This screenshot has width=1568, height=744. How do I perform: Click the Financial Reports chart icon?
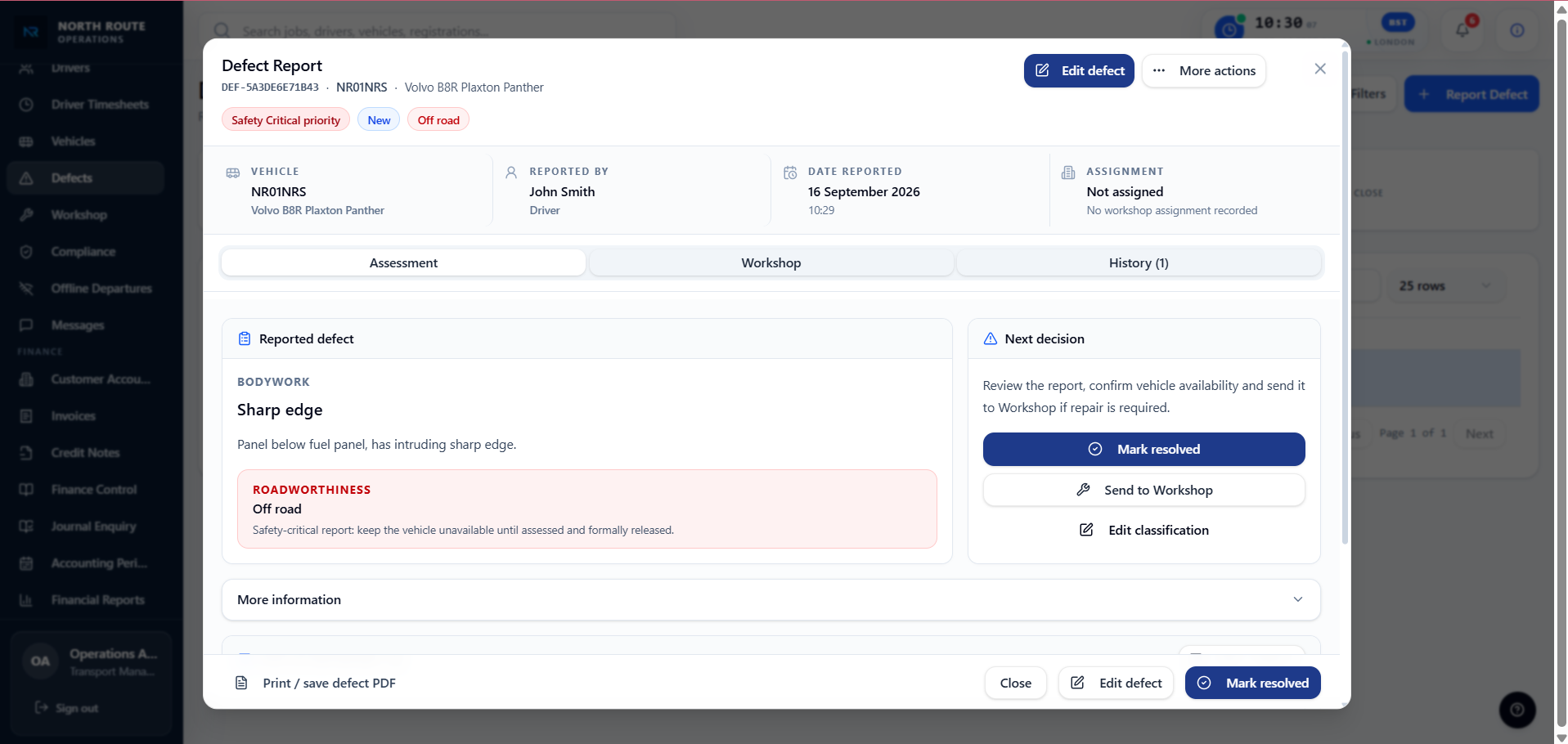(x=26, y=600)
